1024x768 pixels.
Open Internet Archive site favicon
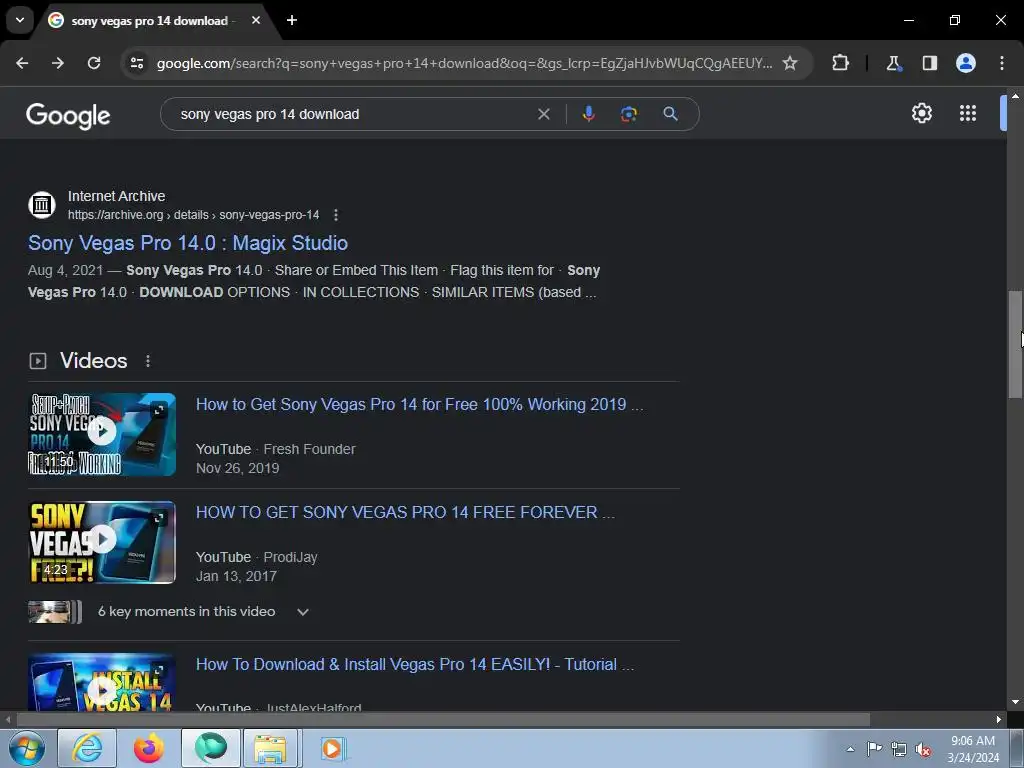pyautogui.click(x=42, y=204)
